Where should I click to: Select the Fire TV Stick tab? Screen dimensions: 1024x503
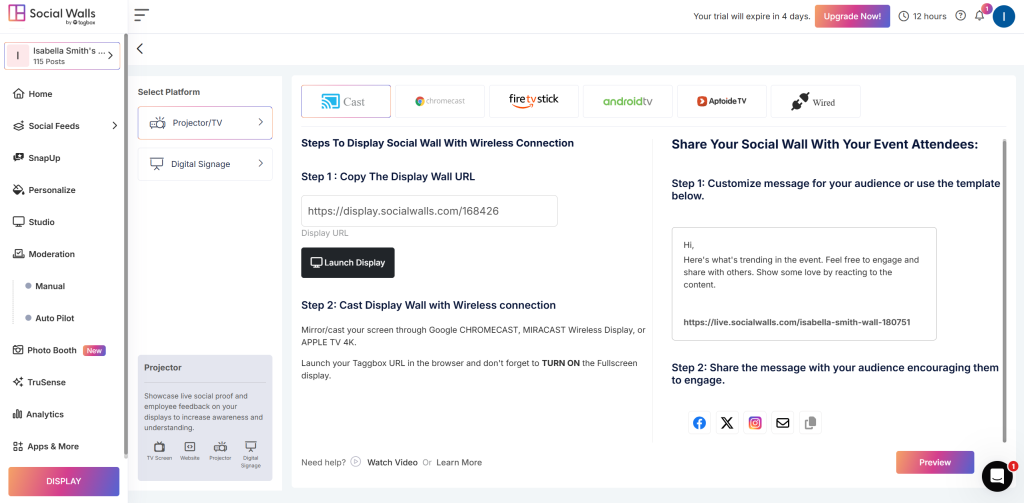click(x=533, y=102)
